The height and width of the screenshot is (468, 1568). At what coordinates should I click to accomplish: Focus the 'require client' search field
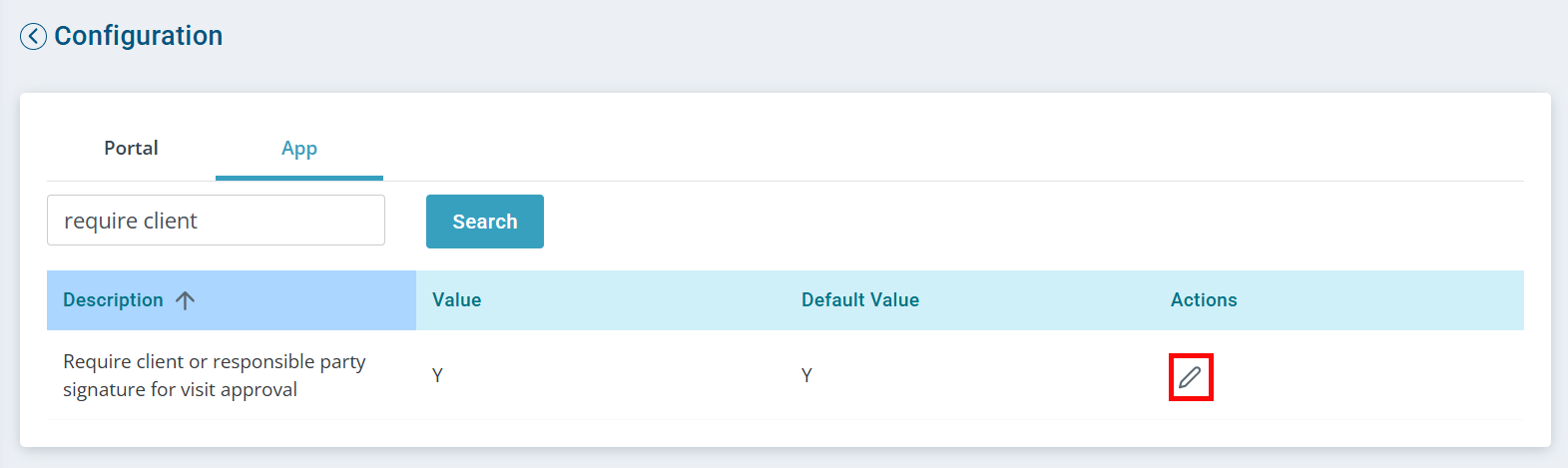click(x=216, y=221)
